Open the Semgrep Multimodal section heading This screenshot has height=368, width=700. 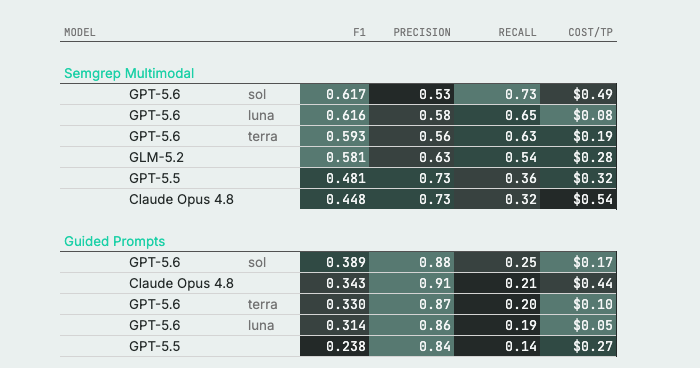(129, 73)
